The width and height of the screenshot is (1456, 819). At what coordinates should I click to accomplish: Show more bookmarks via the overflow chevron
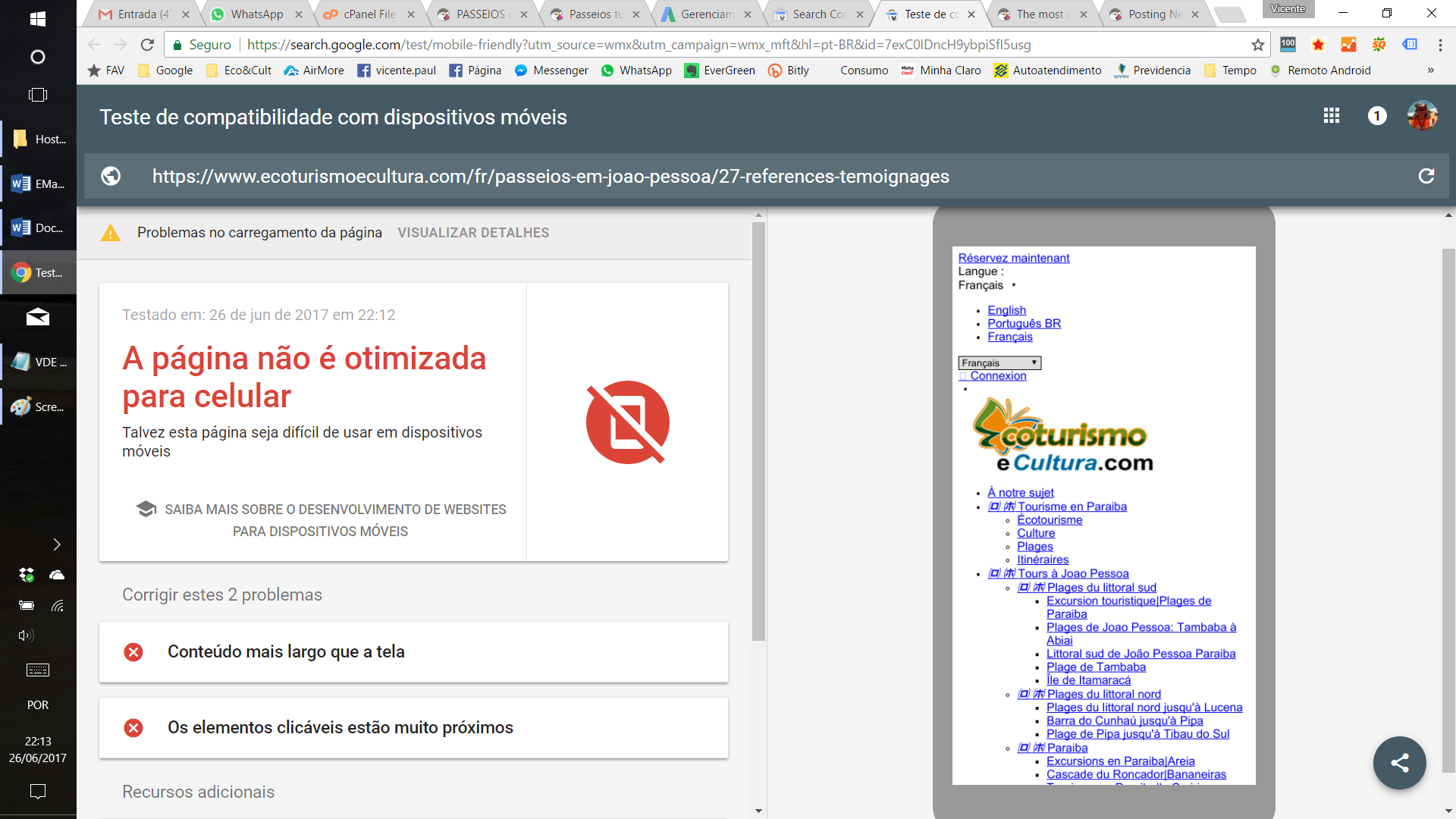pyautogui.click(x=1430, y=71)
